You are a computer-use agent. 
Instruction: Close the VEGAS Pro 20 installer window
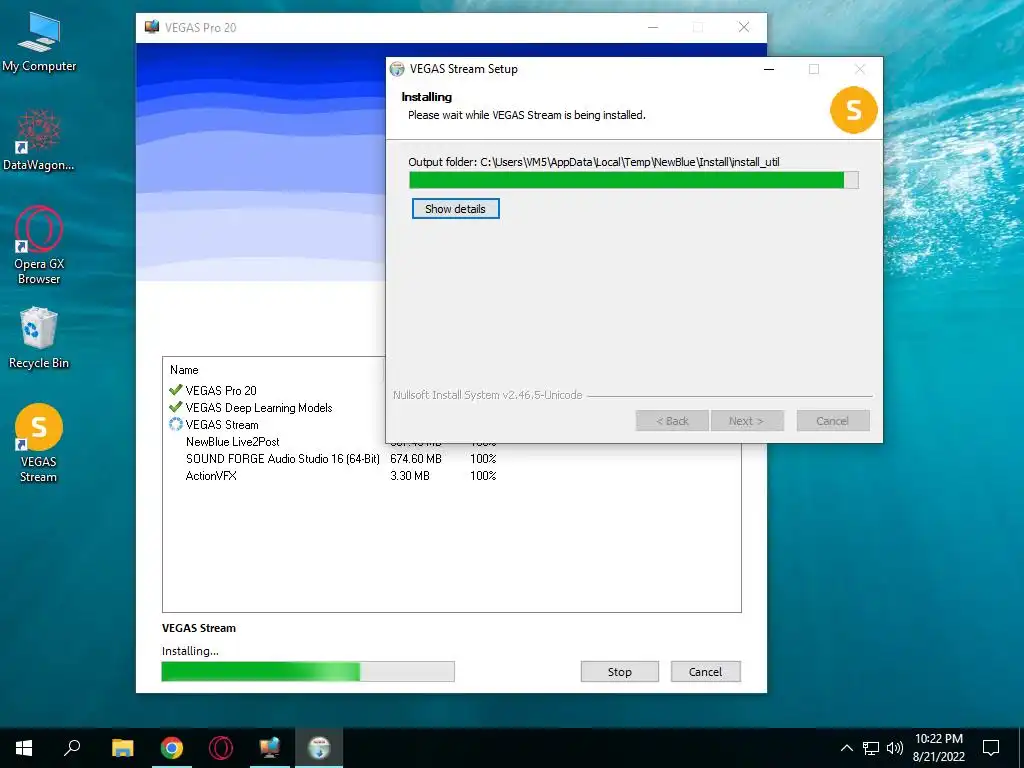[744, 27]
